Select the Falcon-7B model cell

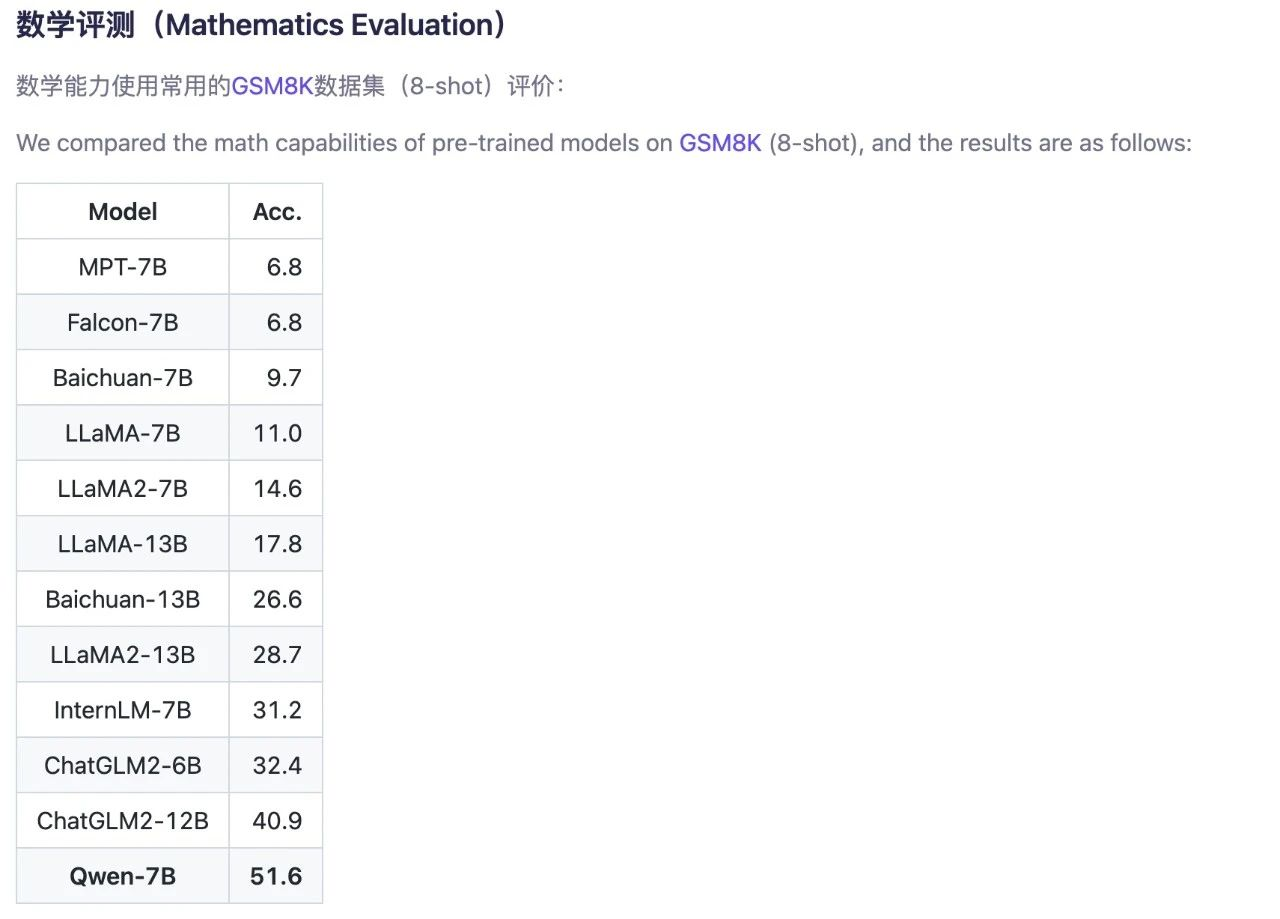[123, 323]
